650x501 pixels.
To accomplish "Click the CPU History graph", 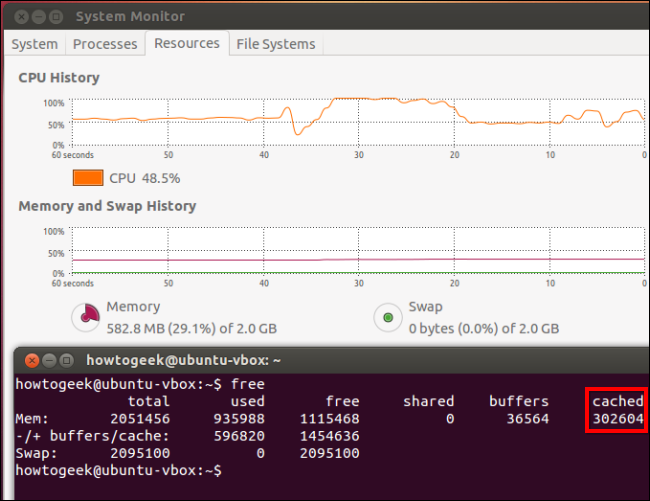I will coord(358,123).
